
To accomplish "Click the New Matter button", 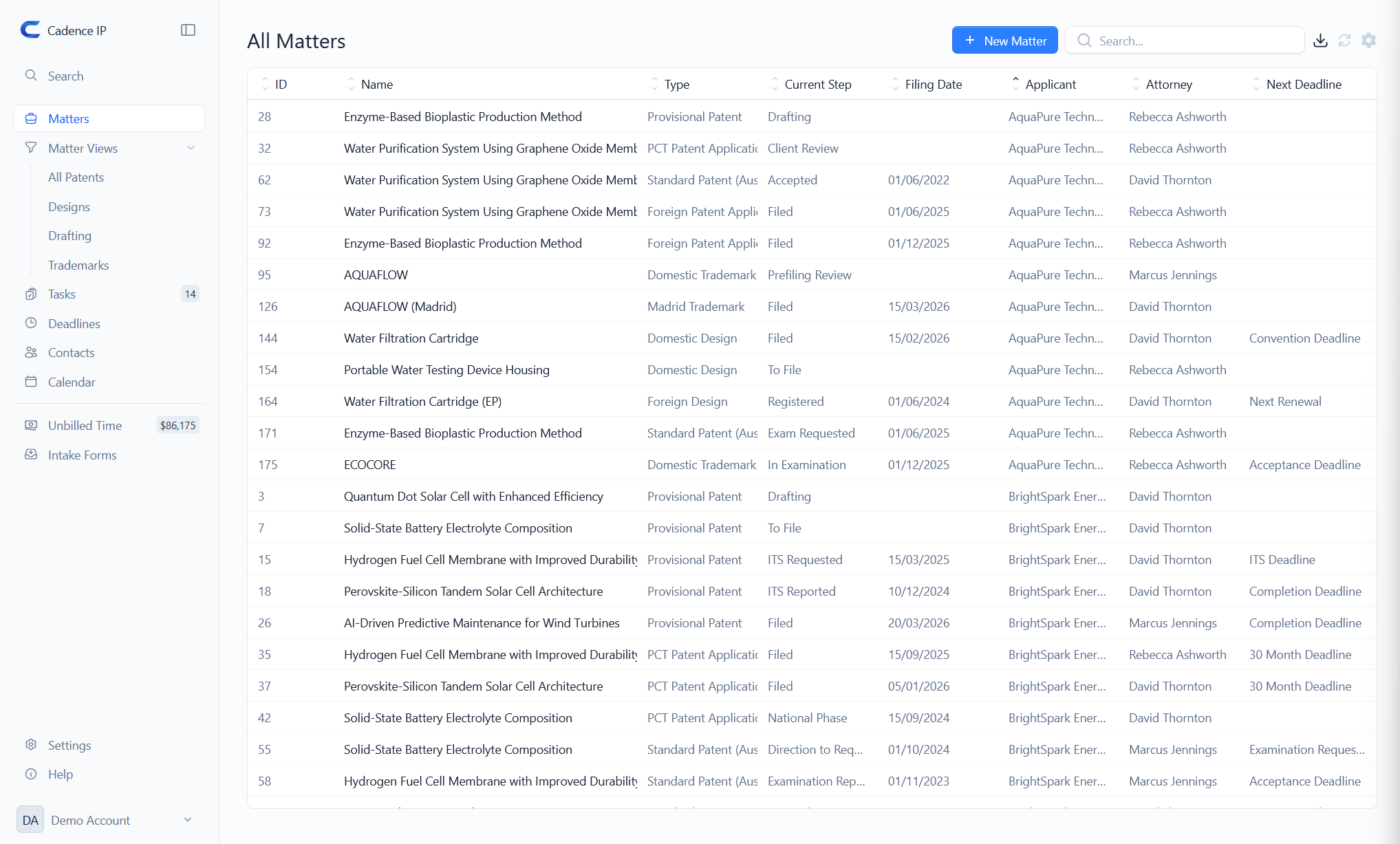I will [1004, 41].
